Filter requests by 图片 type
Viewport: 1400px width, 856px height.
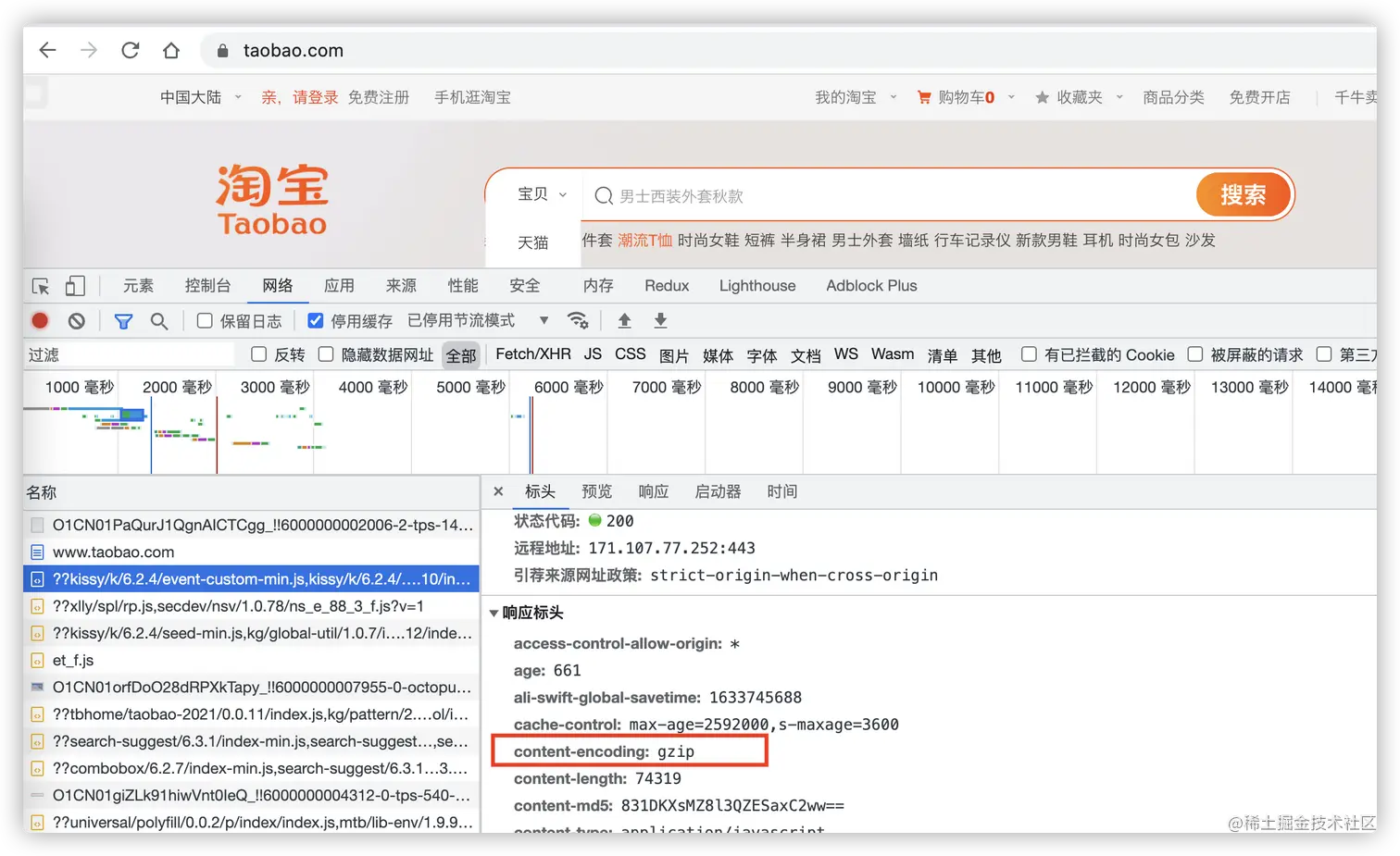[x=674, y=355]
